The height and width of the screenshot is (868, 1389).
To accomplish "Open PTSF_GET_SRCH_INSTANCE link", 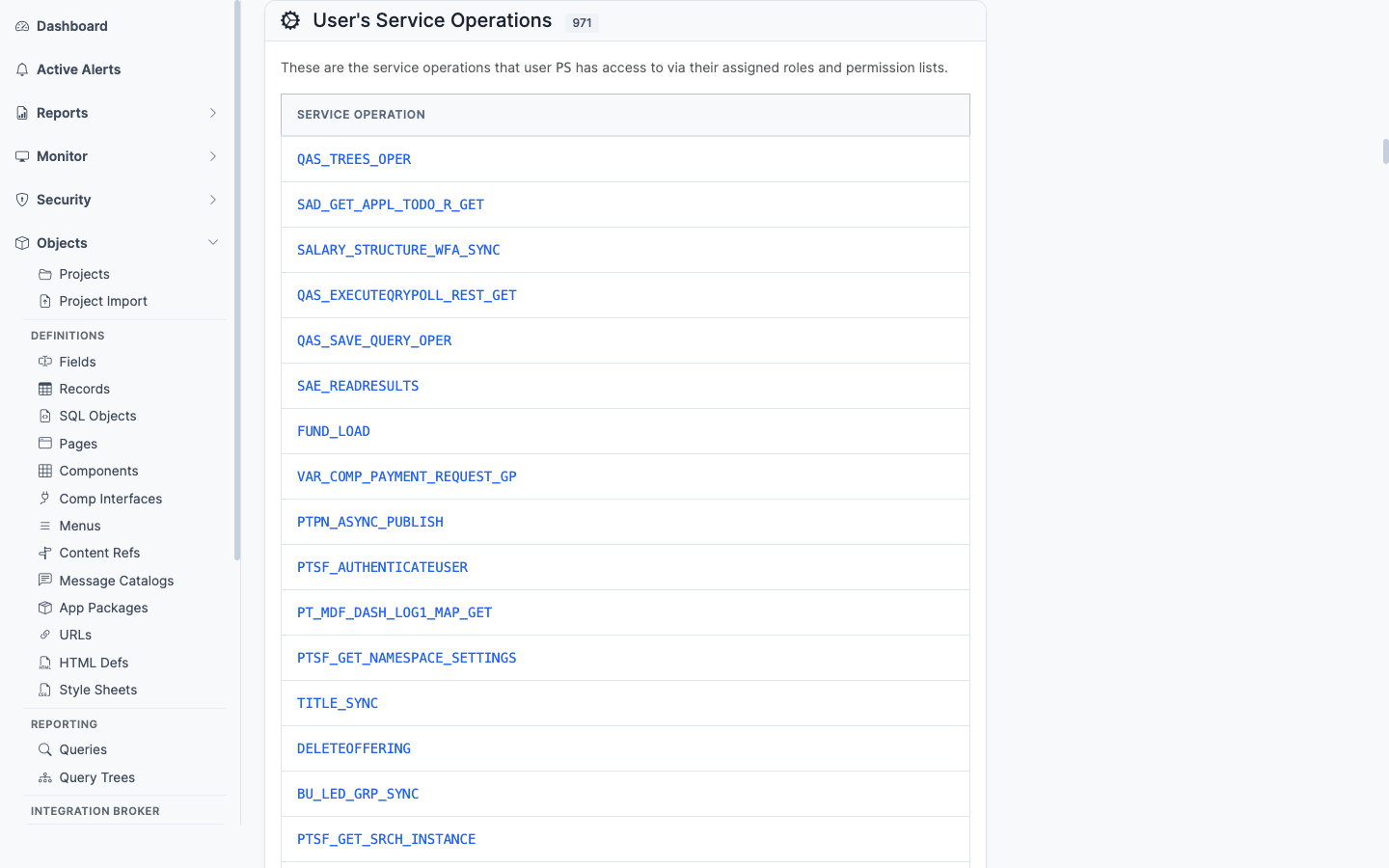I will pos(386,839).
